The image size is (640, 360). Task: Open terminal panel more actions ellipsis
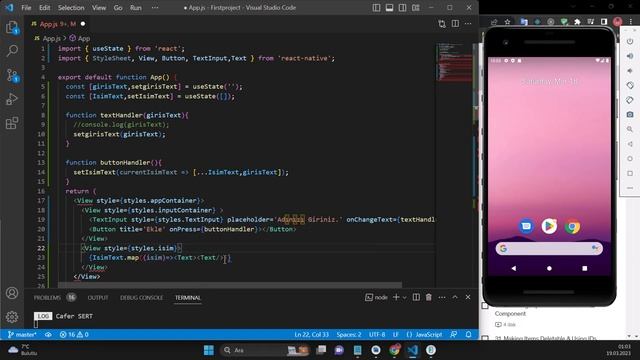(442, 297)
